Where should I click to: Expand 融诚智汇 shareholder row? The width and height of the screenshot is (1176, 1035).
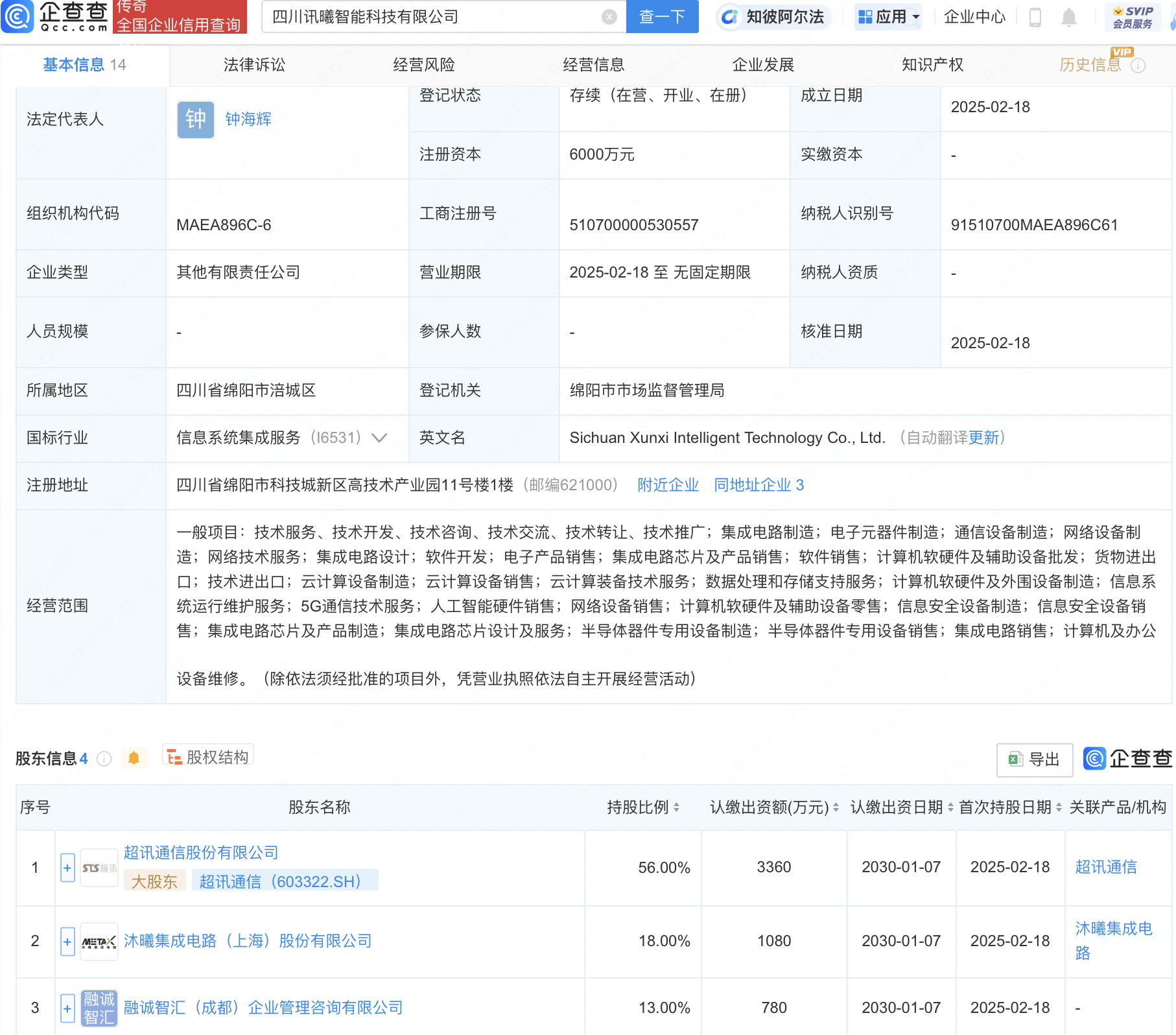(67, 1008)
